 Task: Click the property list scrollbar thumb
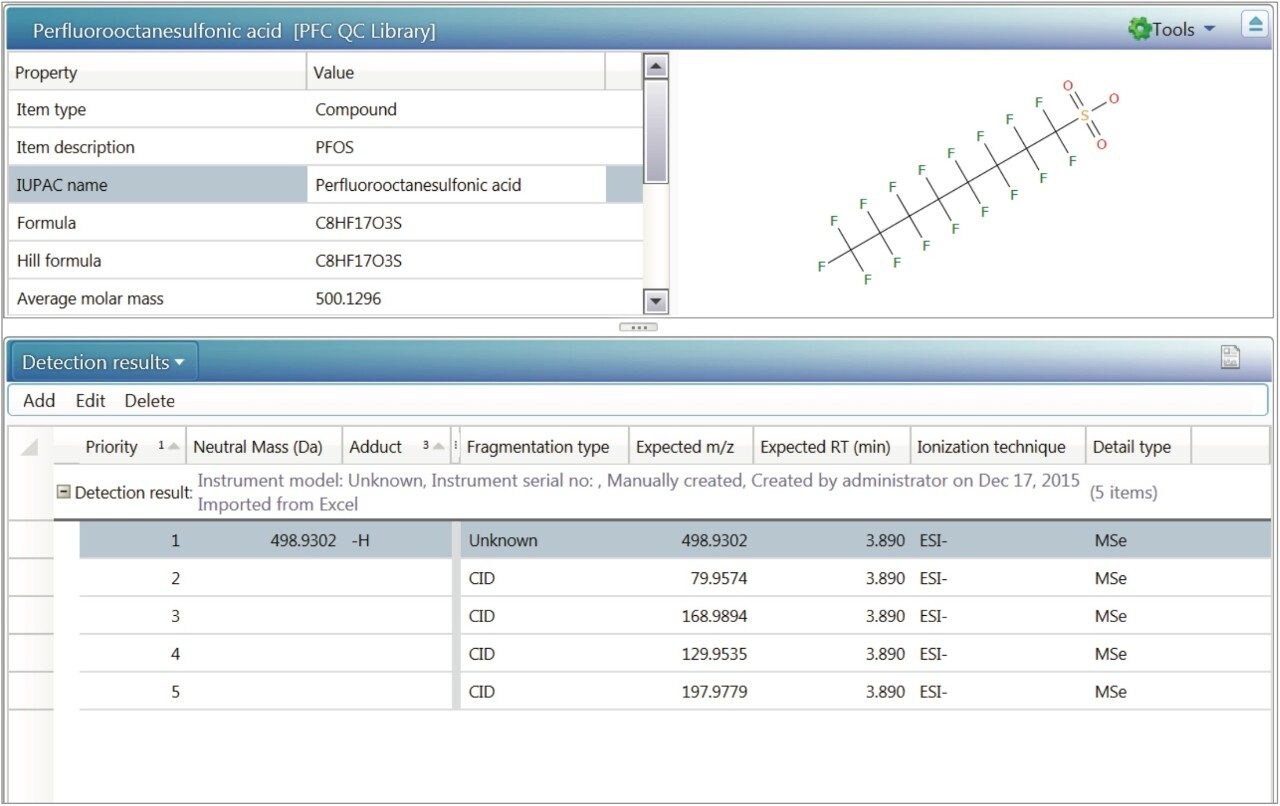656,132
